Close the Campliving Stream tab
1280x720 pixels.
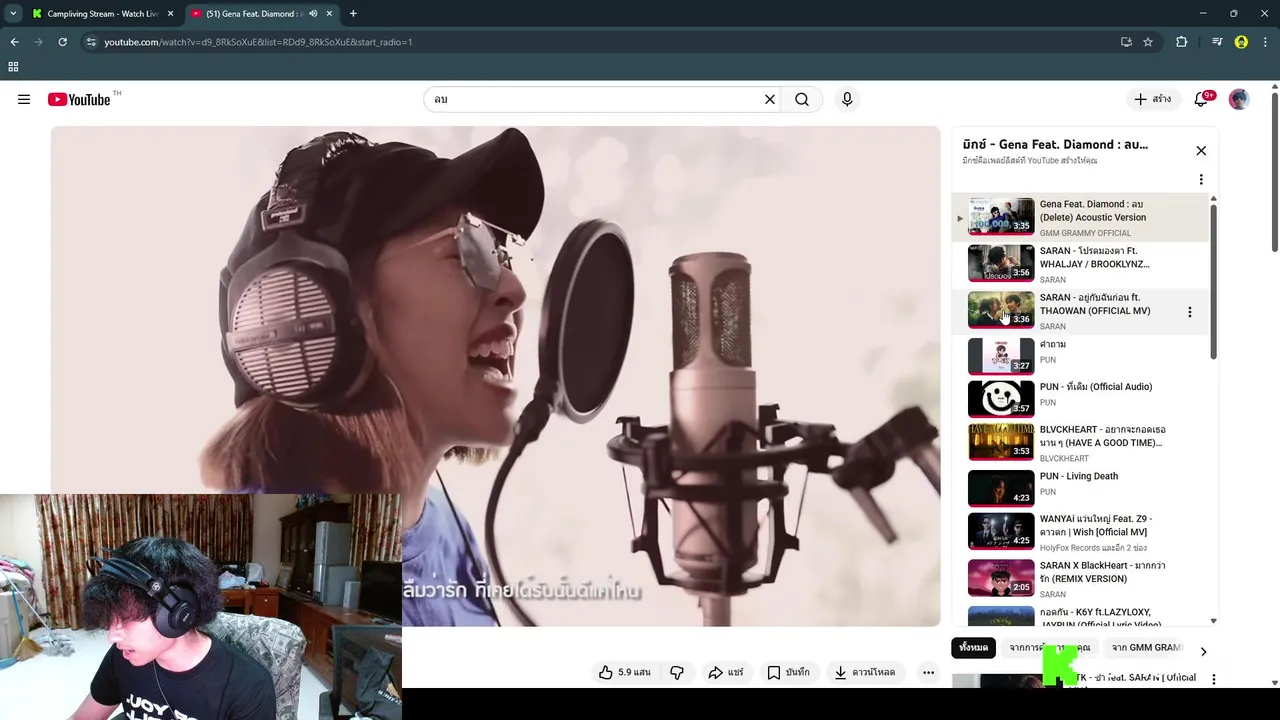tap(171, 14)
